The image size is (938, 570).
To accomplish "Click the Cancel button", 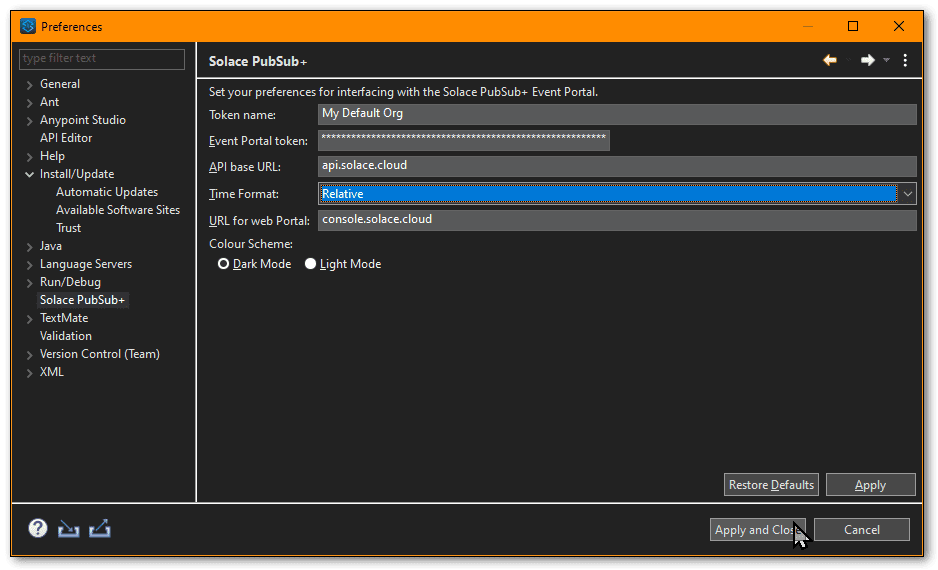I will [x=862, y=529].
